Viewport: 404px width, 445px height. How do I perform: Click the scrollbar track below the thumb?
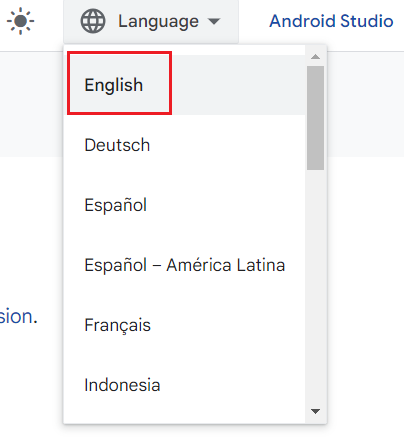pos(315,287)
